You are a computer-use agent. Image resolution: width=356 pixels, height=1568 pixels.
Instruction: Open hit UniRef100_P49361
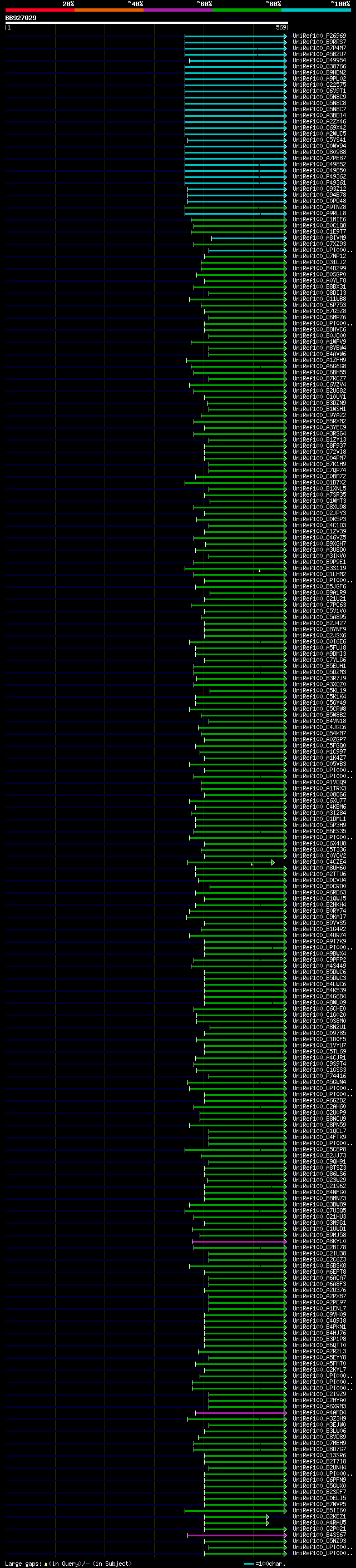tap(319, 182)
